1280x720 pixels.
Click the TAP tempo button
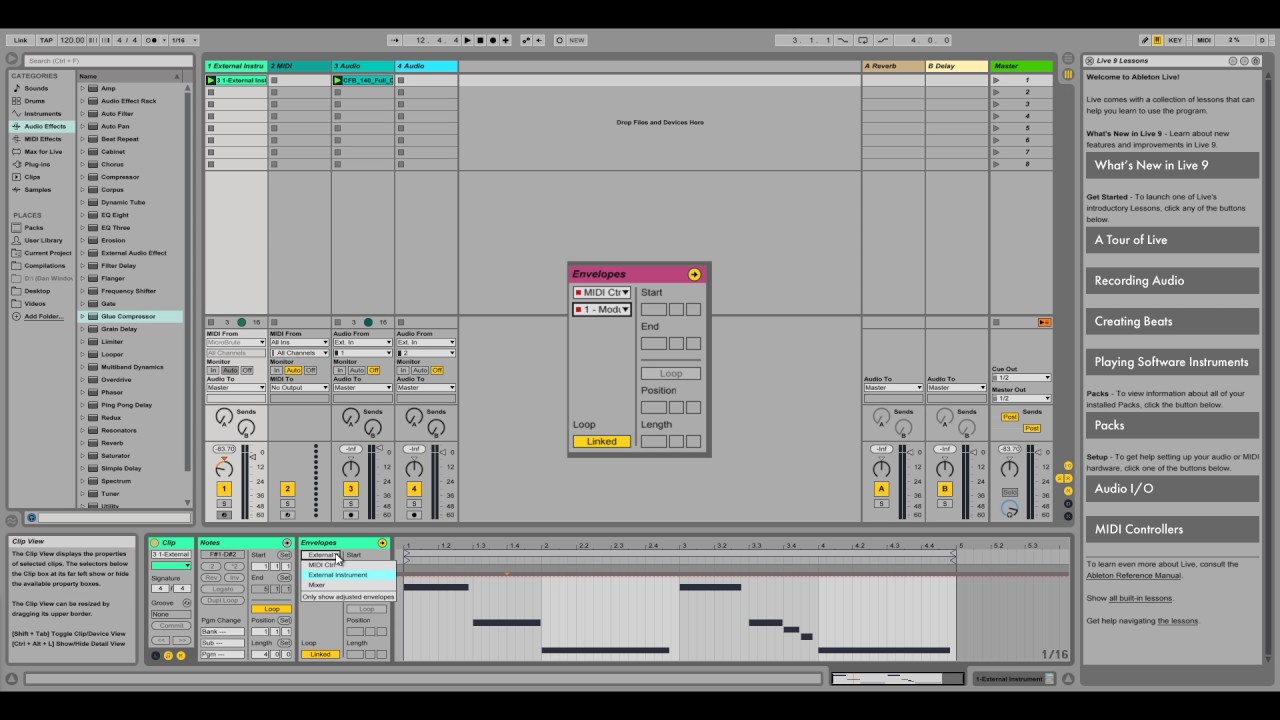(x=46, y=40)
